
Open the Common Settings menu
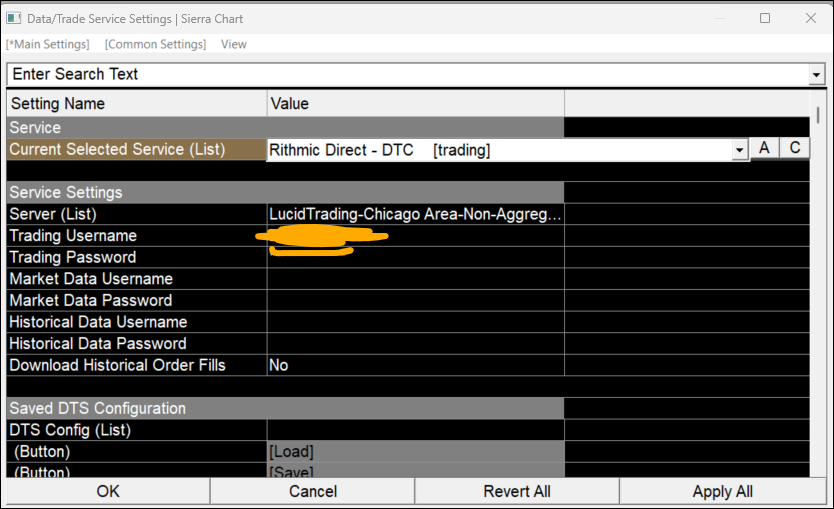pyautogui.click(x=155, y=44)
